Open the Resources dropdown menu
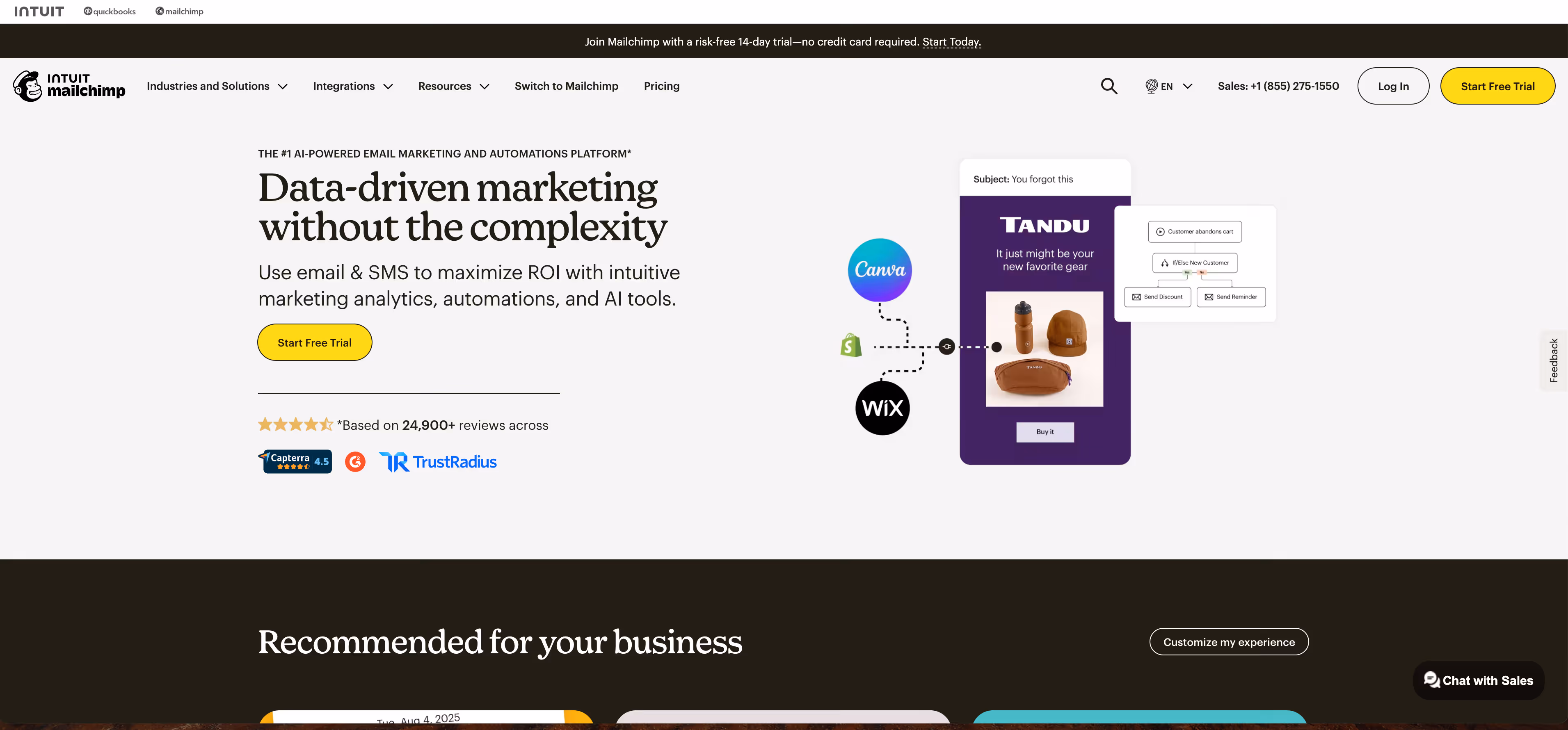The height and width of the screenshot is (730, 1568). click(453, 87)
